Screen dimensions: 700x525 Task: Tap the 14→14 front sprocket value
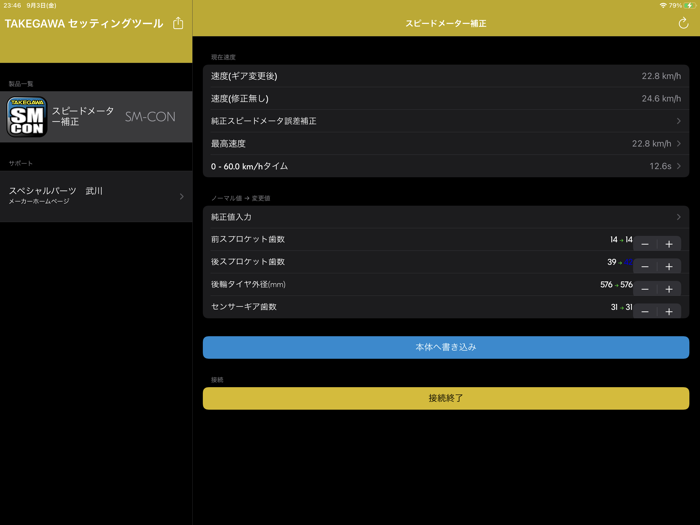point(621,239)
